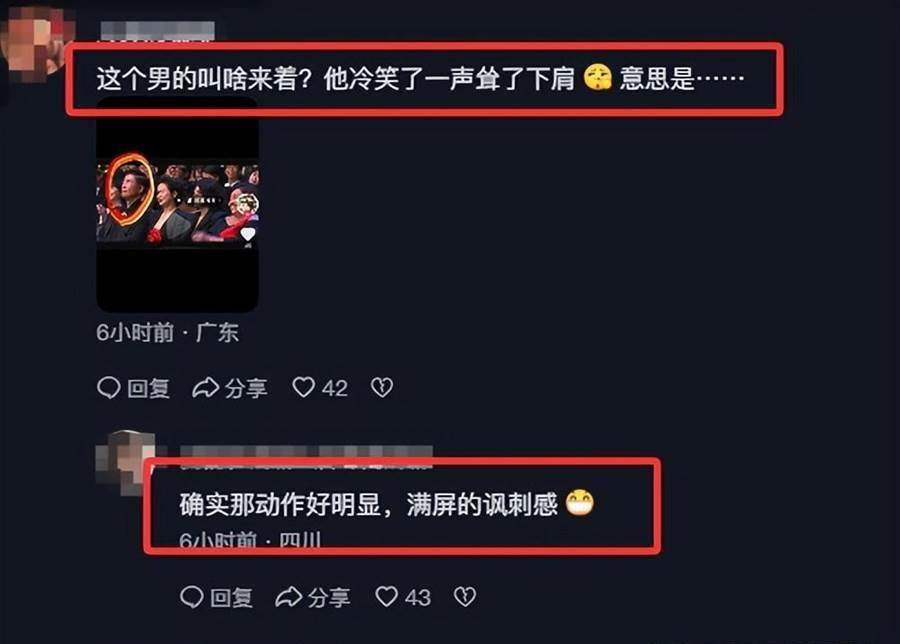The image size is (900, 644).
Task: Click the comment text starting with '这个男的叫啥来着'
Action: pyautogui.click(x=420, y=78)
